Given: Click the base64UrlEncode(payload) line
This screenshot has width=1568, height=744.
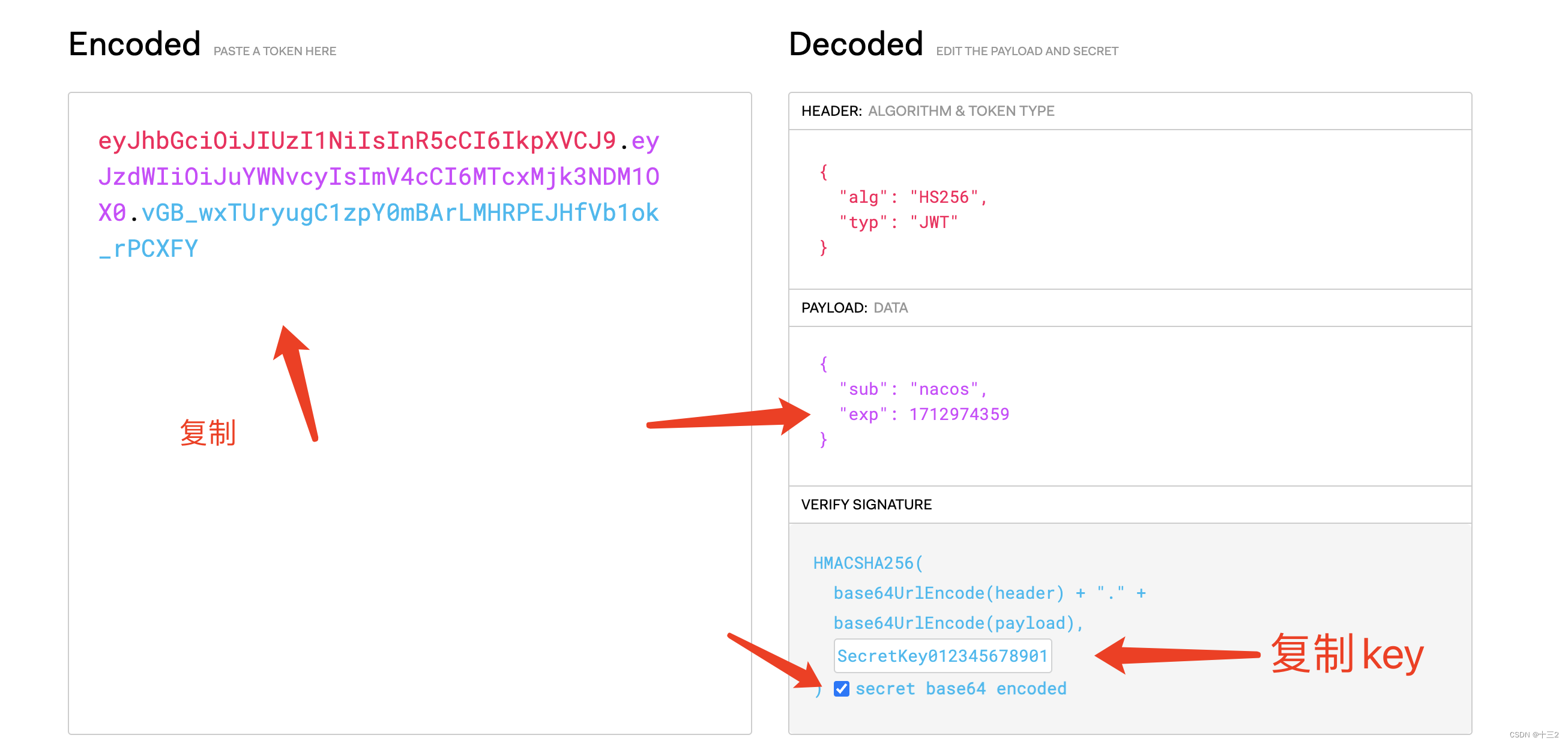Looking at the screenshot, I should 957,623.
